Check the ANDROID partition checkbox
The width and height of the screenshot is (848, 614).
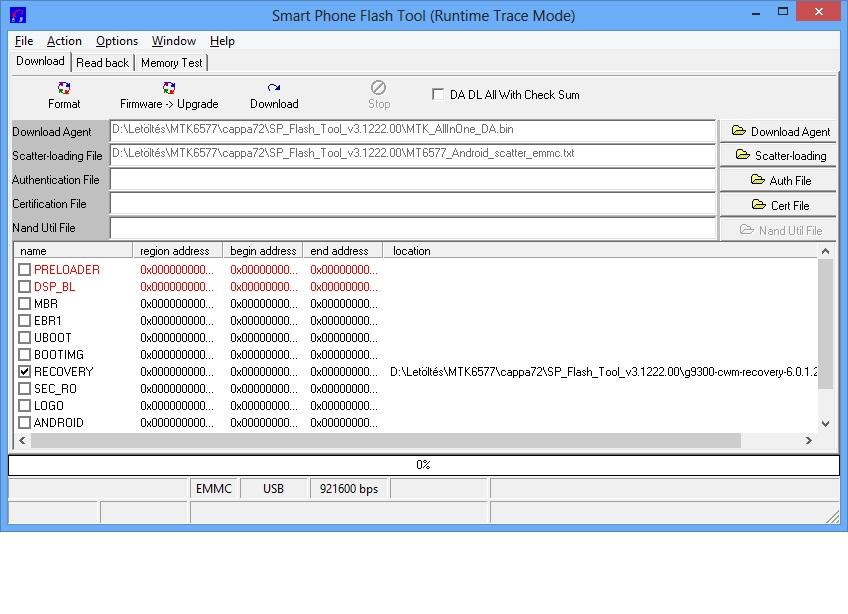[24, 422]
